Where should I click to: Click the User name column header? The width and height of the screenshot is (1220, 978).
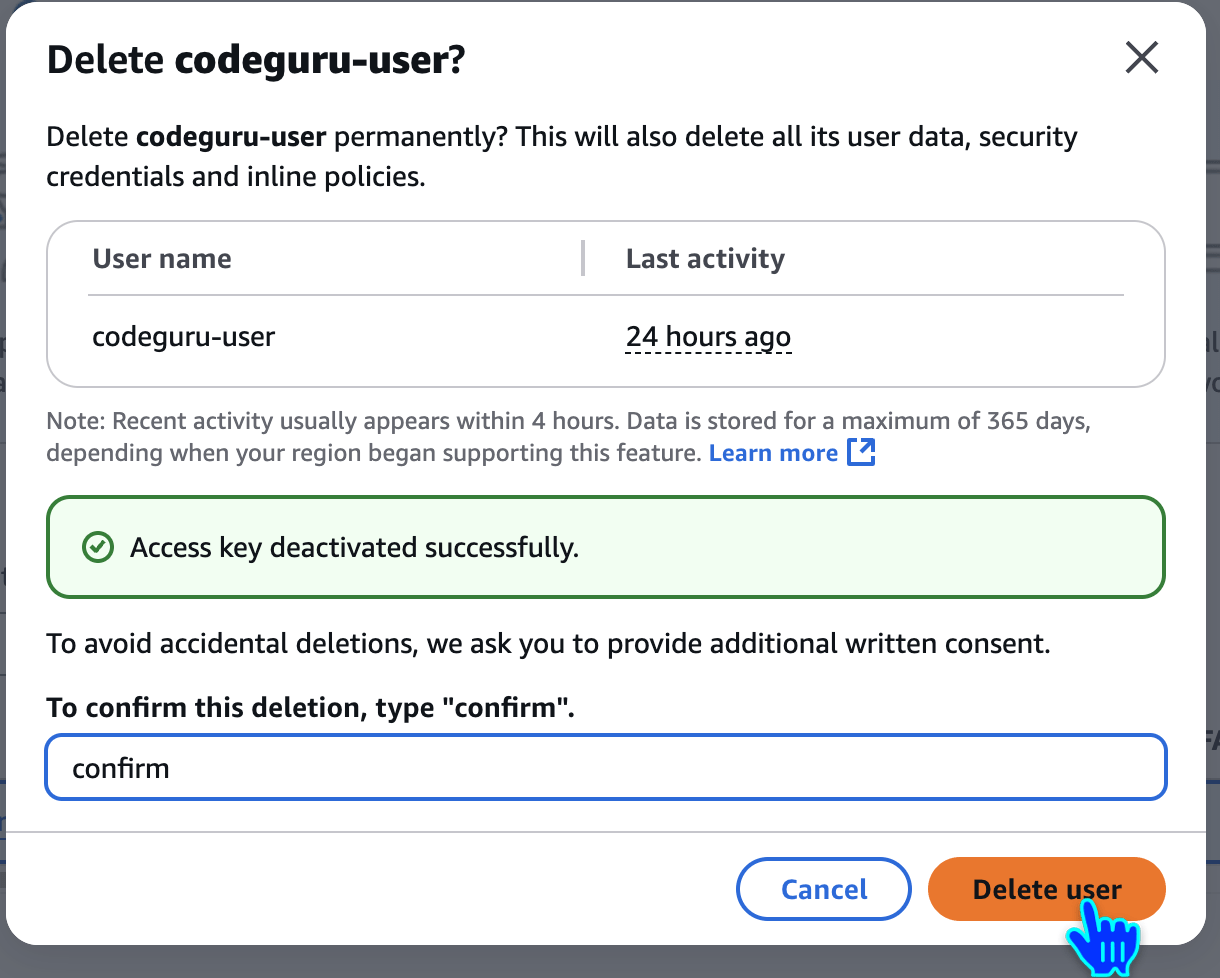(x=162, y=258)
